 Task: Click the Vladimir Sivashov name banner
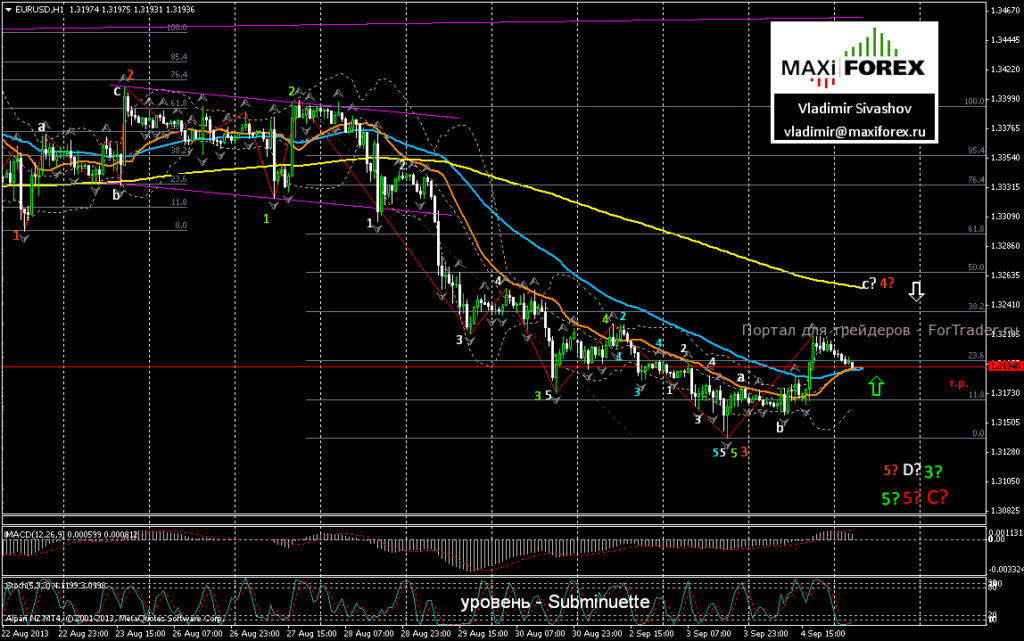point(854,108)
